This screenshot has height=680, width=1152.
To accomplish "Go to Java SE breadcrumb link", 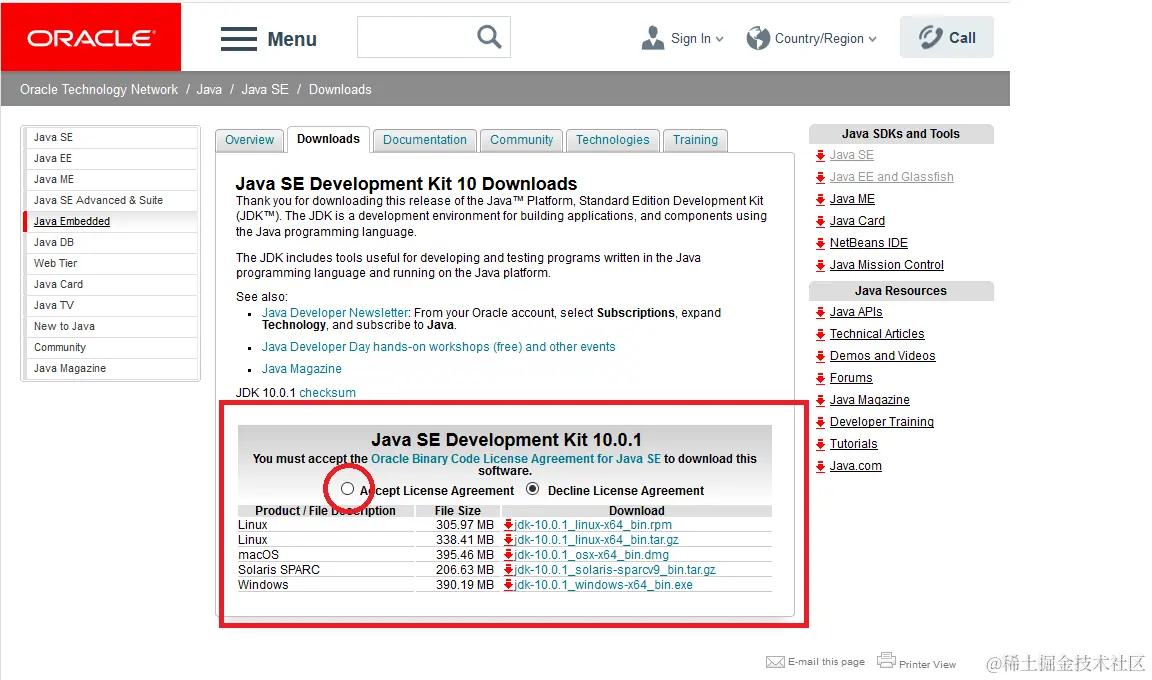I will click(264, 90).
